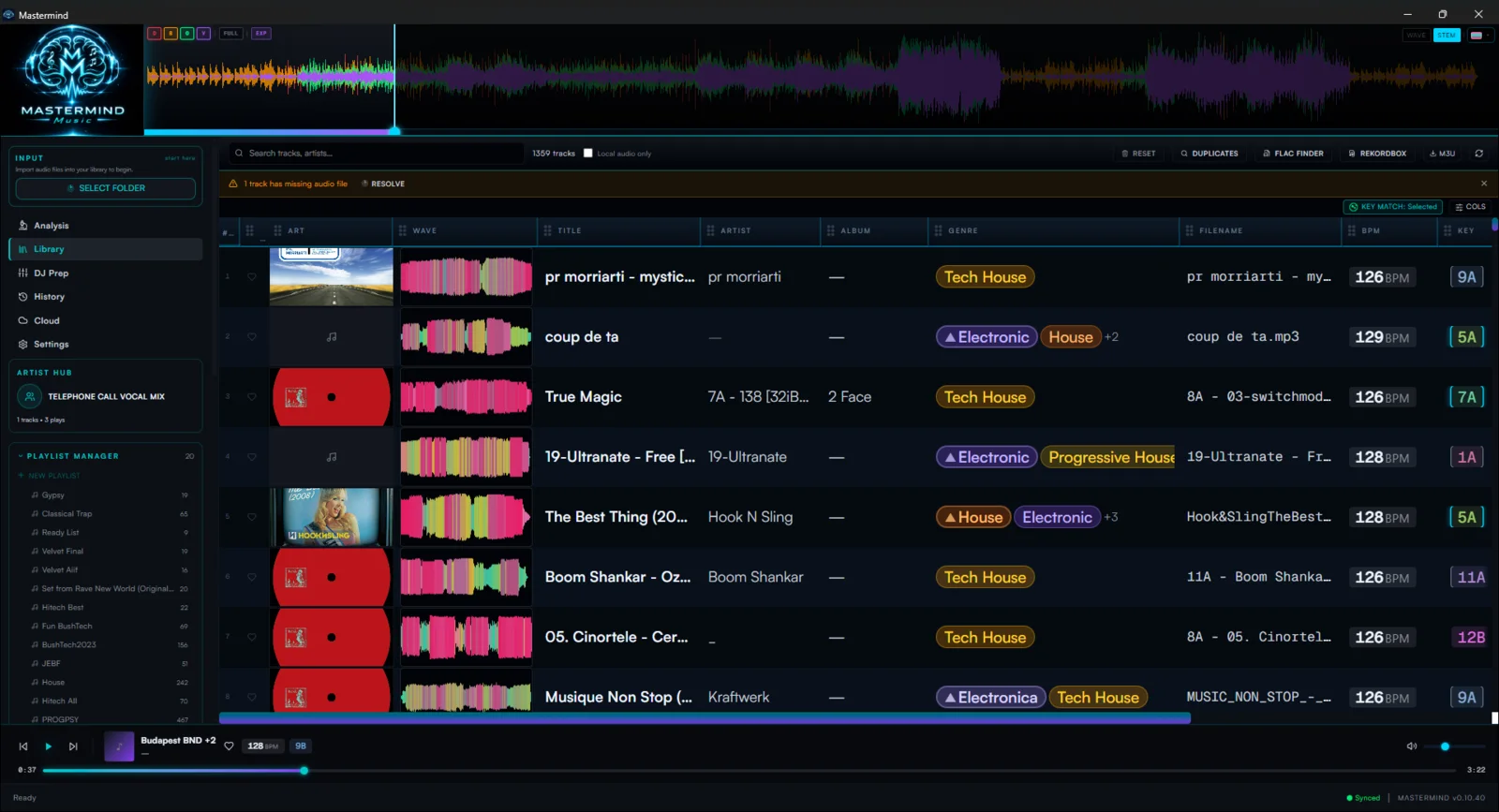Toggle Local audio only checkbox
The width and height of the screenshot is (1499, 812).
[x=588, y=154]
